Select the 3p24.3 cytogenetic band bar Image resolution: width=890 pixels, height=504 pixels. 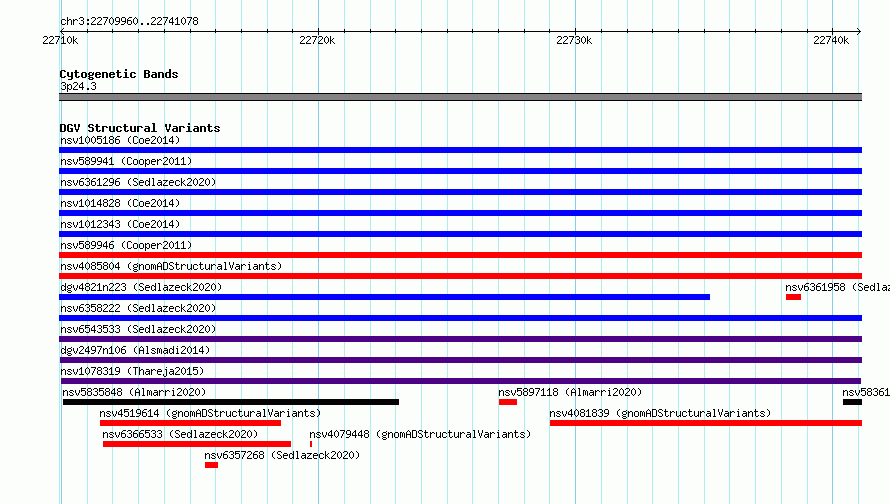(x=460, y=97)
